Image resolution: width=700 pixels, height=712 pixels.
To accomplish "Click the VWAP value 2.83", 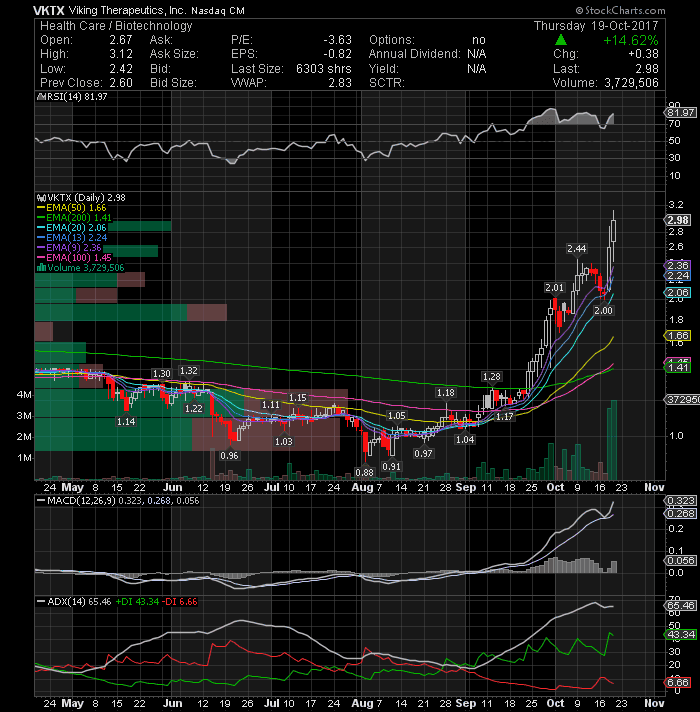I will 340,83.
